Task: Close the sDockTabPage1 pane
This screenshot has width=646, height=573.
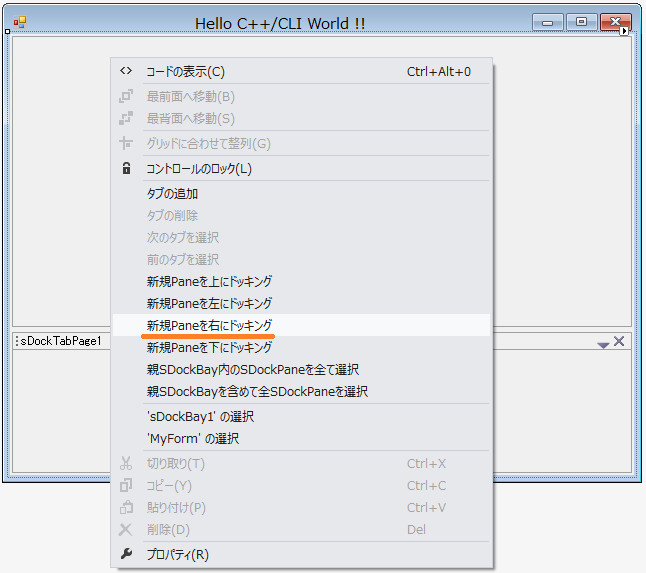Action: (x=619, y=341)
